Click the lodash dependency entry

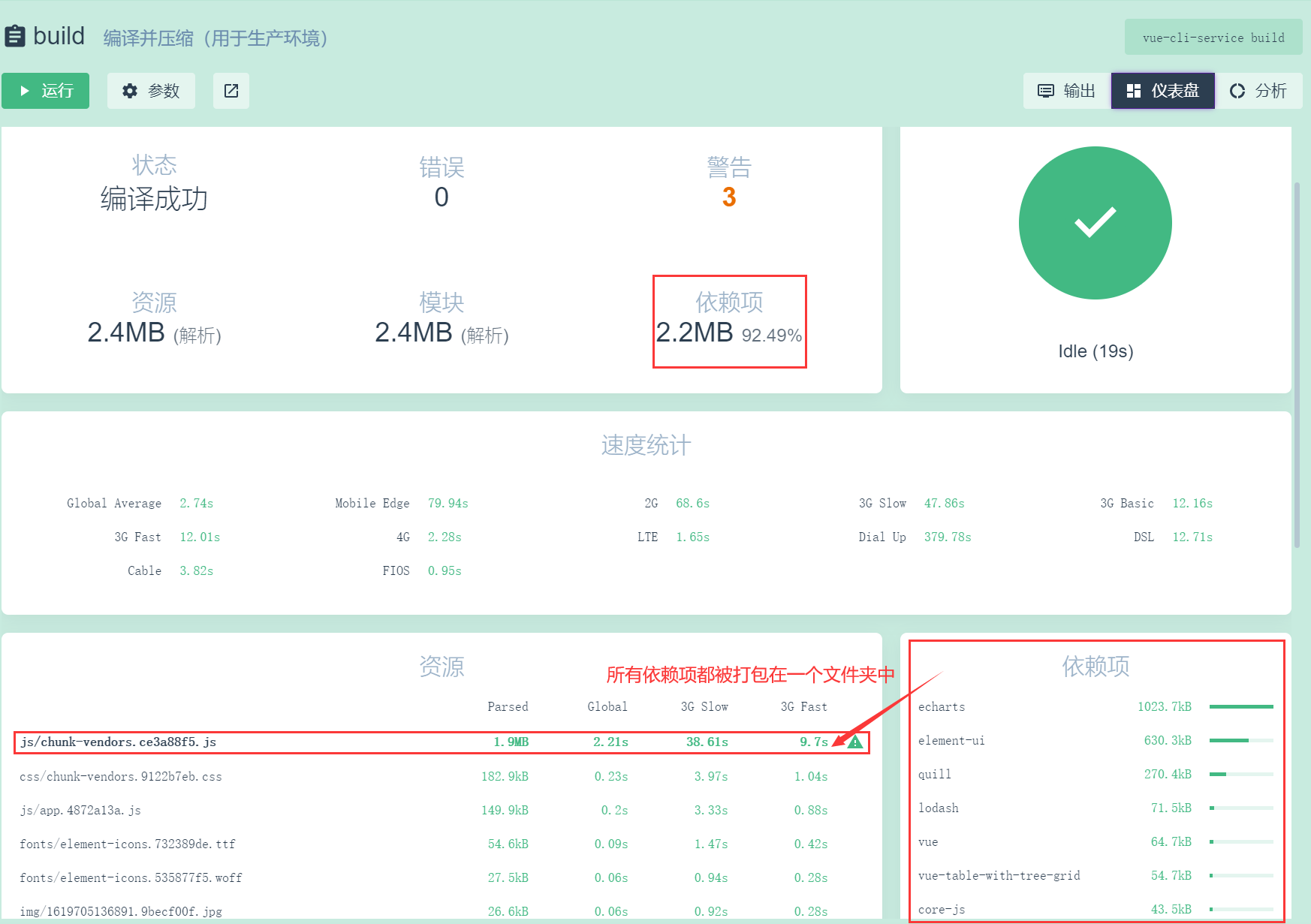click(939, 808)
